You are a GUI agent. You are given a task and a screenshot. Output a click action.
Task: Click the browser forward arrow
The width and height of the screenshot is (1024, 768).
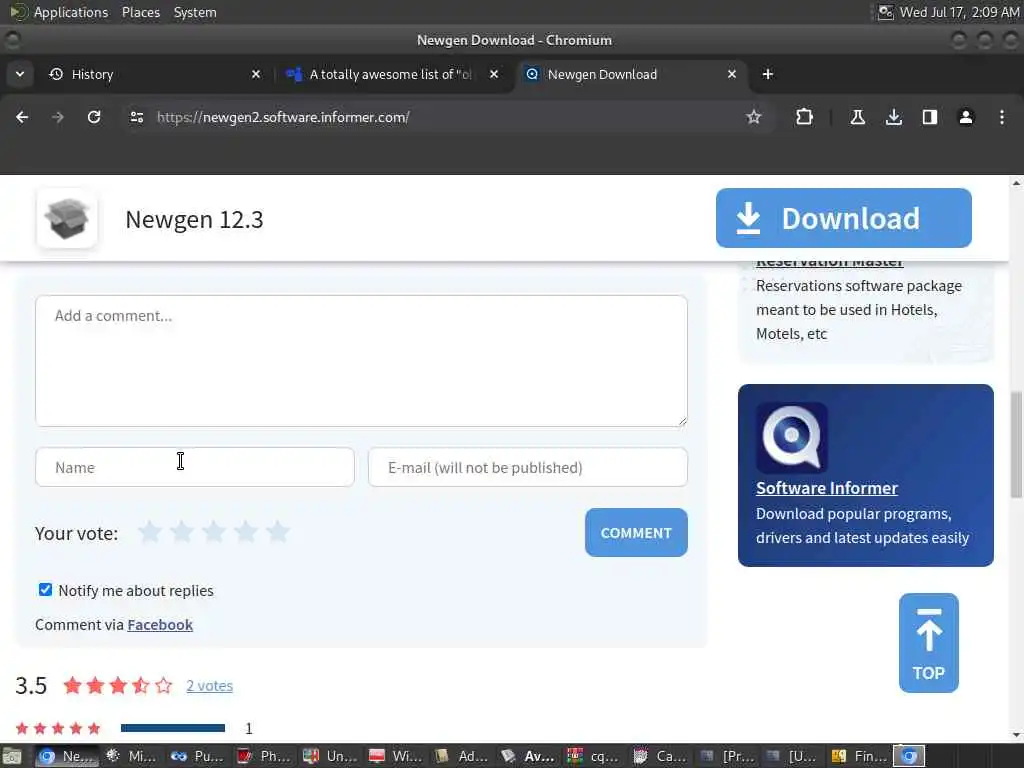point(58,117)
